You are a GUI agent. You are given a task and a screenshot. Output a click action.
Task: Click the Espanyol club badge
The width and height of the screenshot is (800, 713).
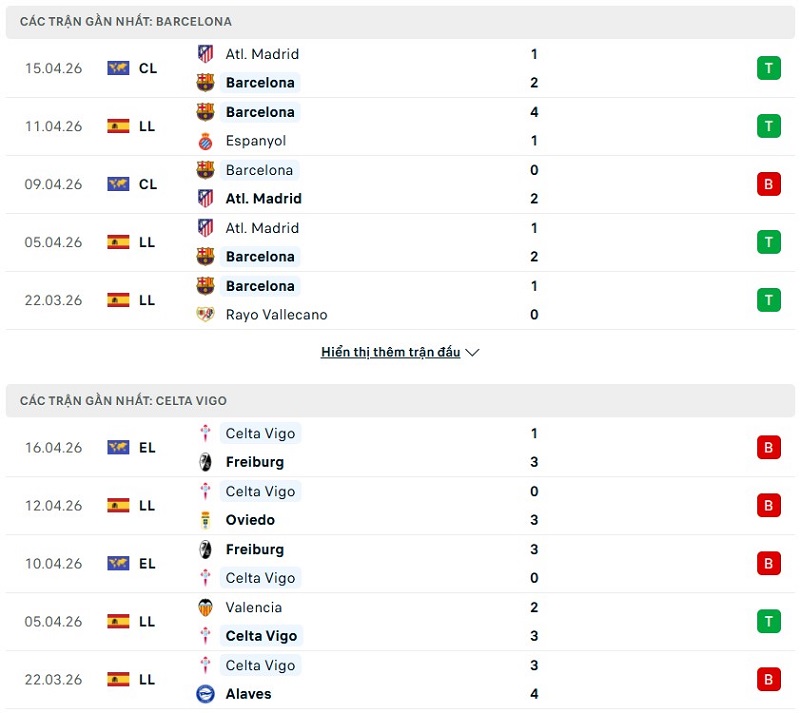click(205, 141)
